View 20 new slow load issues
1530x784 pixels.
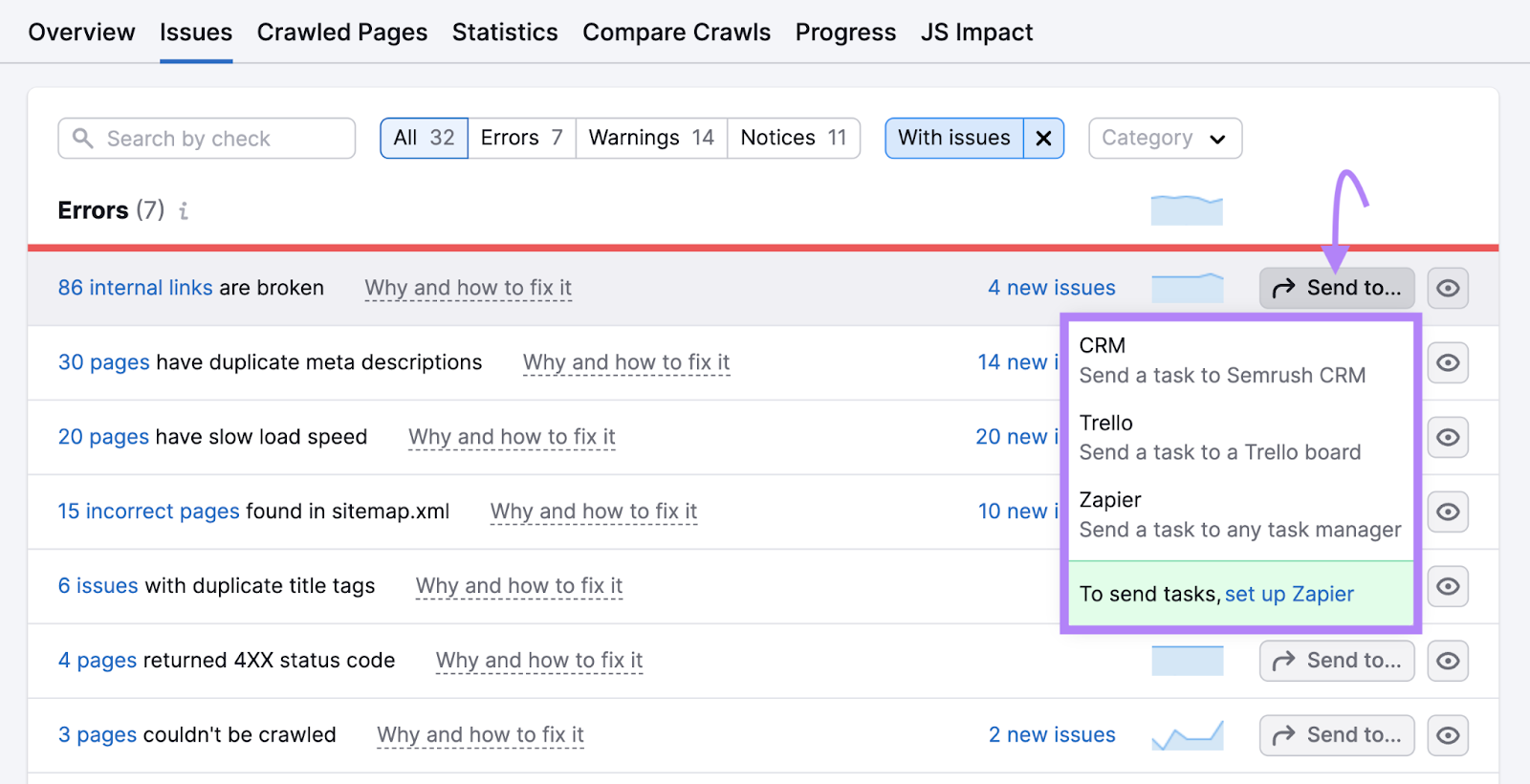(1017, 437)
